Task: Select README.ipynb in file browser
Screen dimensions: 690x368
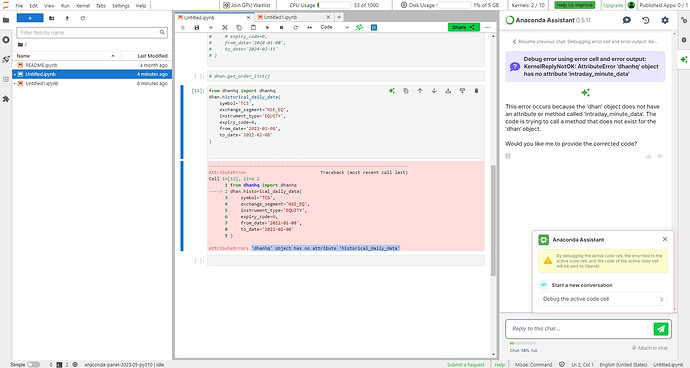Action: tap(92, 65)
